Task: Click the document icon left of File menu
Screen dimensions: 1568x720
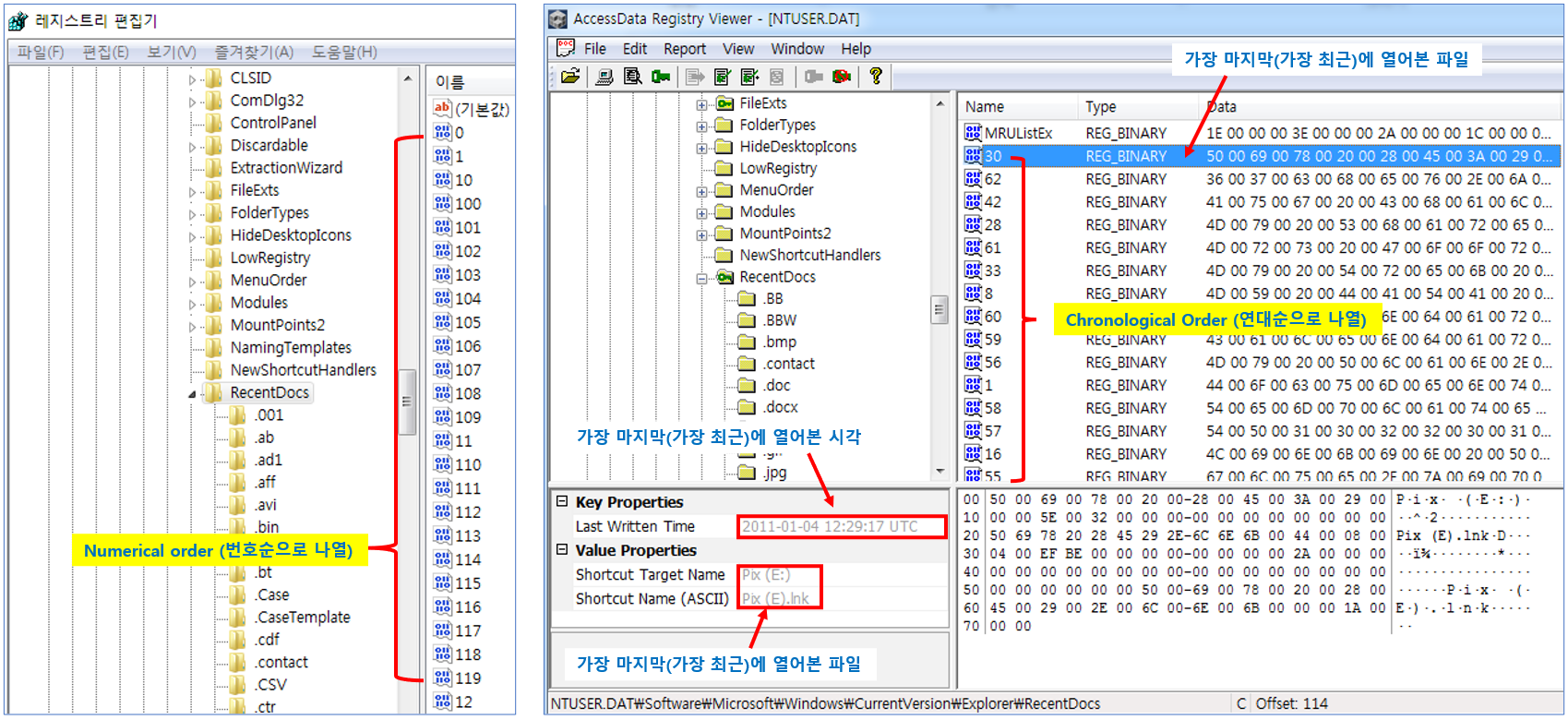Action: pos(565,48)
